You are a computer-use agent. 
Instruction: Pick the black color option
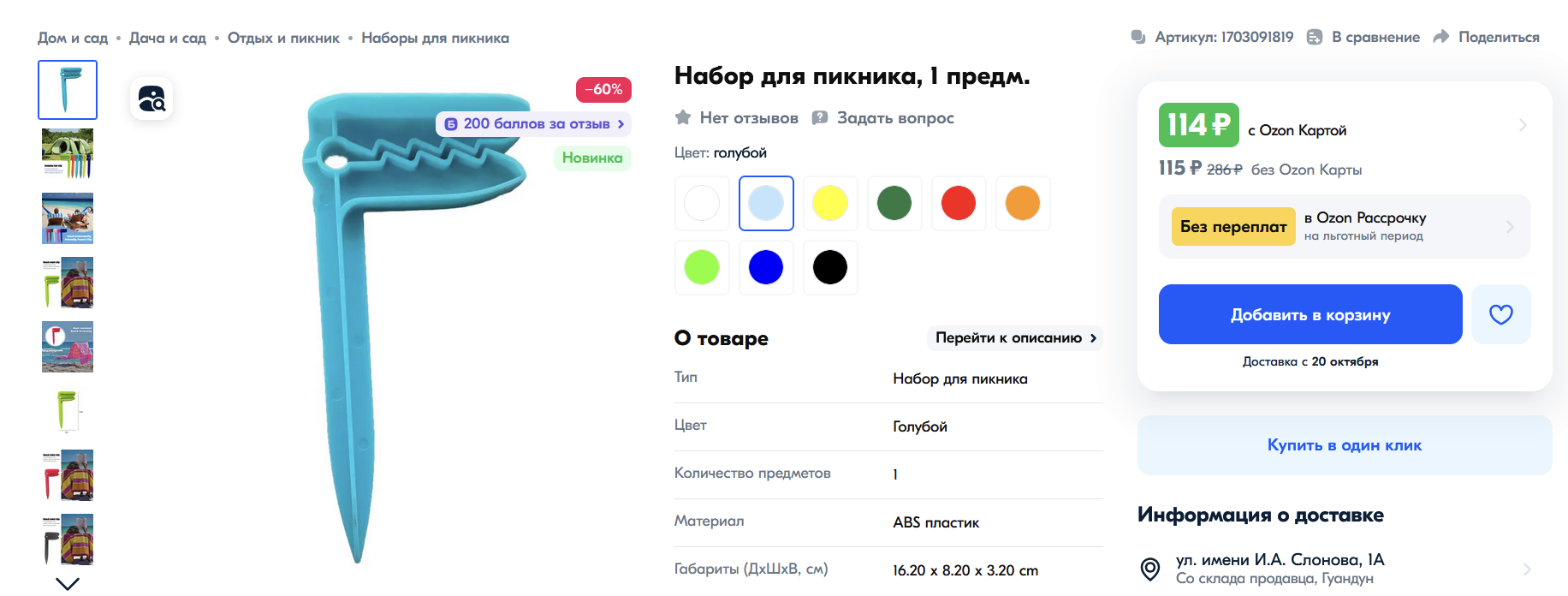(x=830, y=267)
